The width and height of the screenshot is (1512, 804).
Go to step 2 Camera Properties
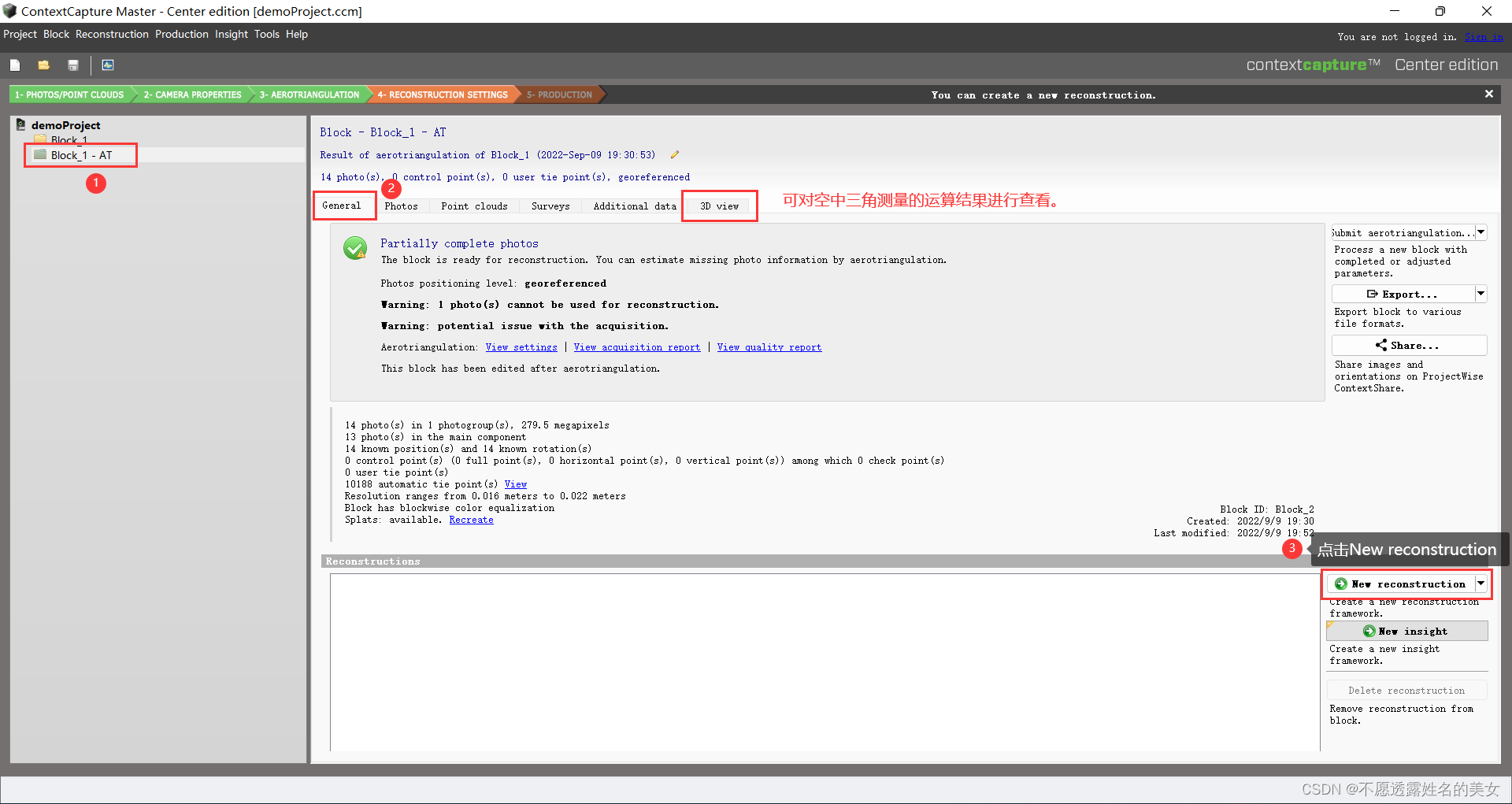tap(192, 94)
